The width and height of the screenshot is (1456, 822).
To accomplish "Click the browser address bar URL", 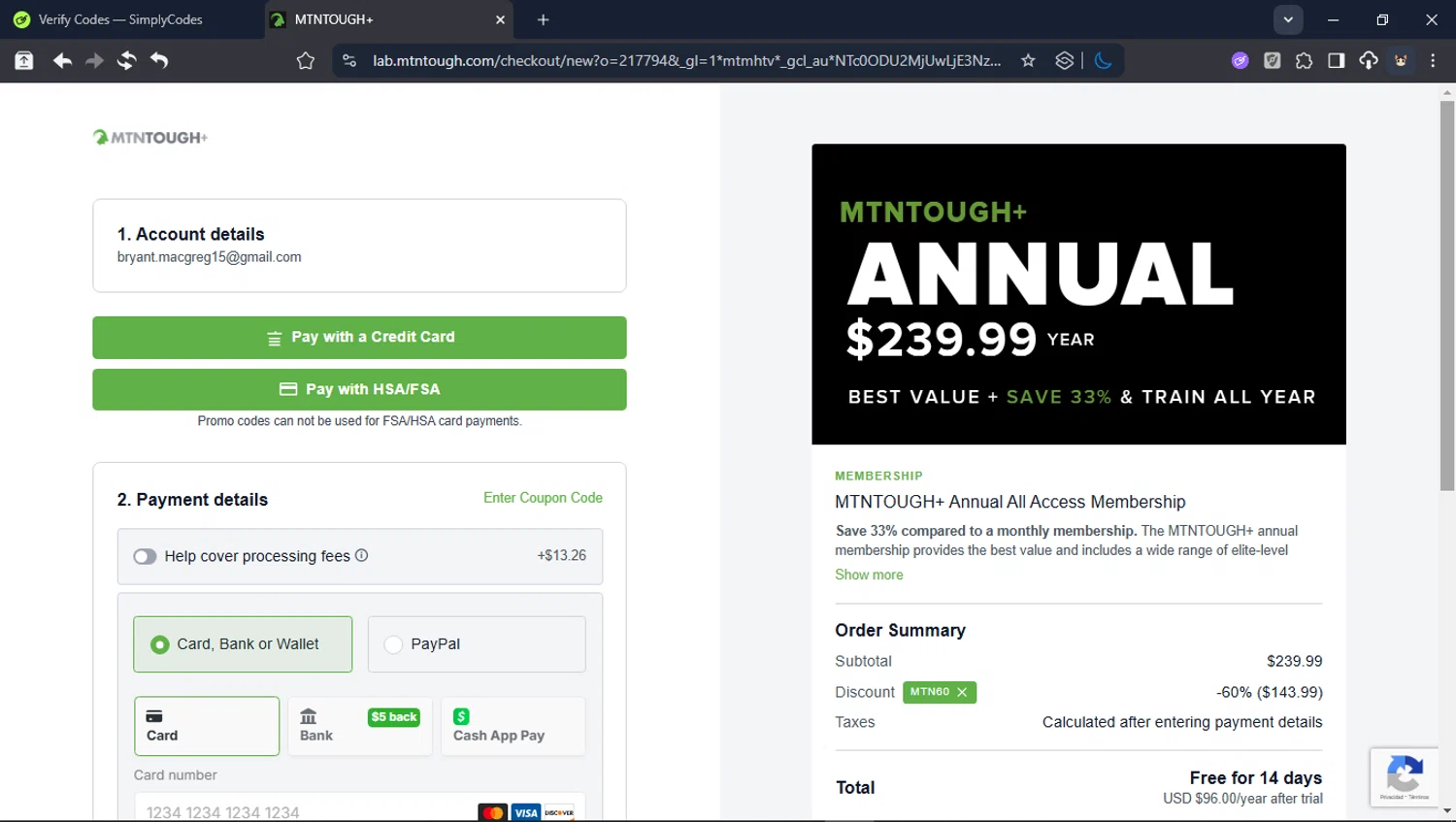I will tap(686, 60).
